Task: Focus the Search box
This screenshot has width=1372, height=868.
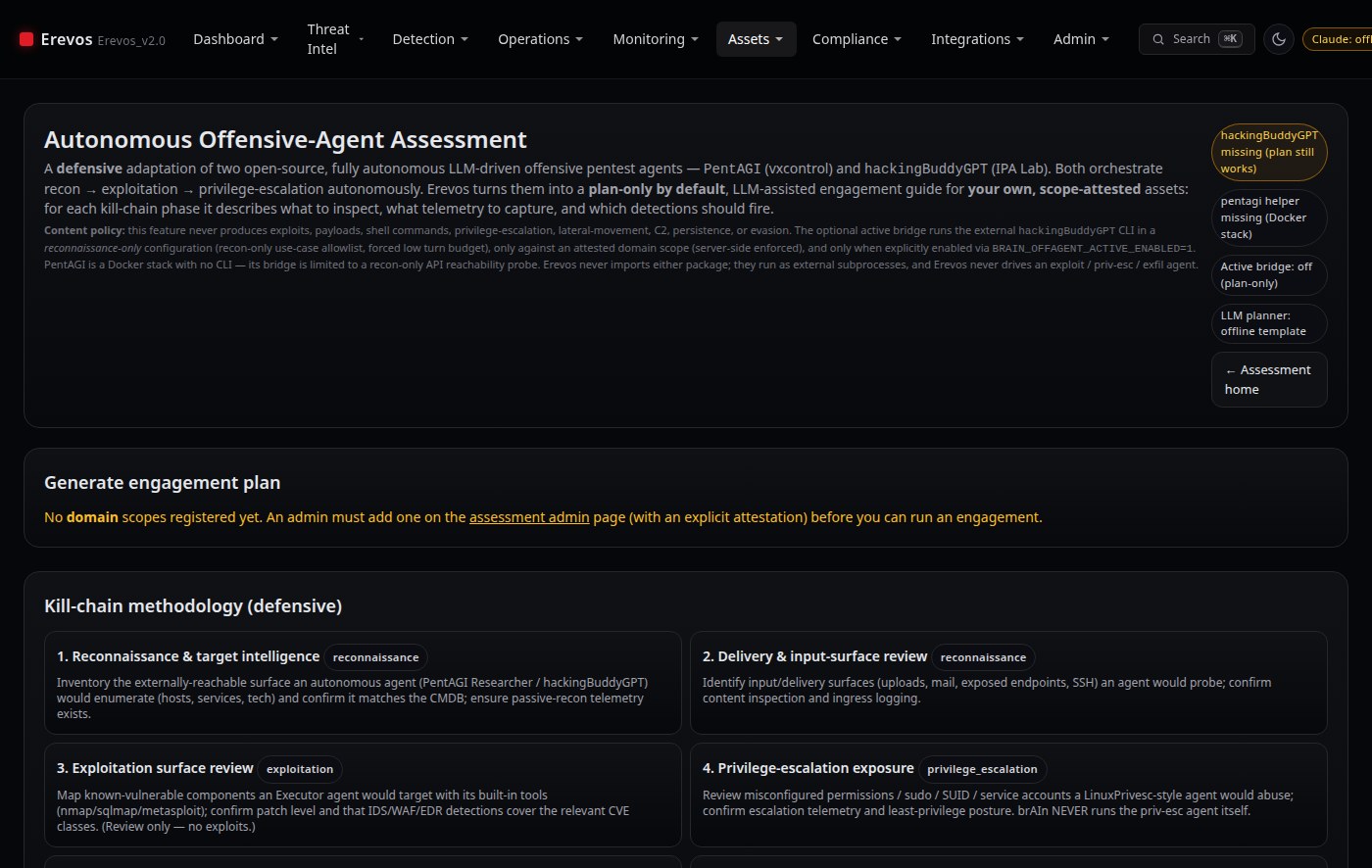Action: 1197,39
